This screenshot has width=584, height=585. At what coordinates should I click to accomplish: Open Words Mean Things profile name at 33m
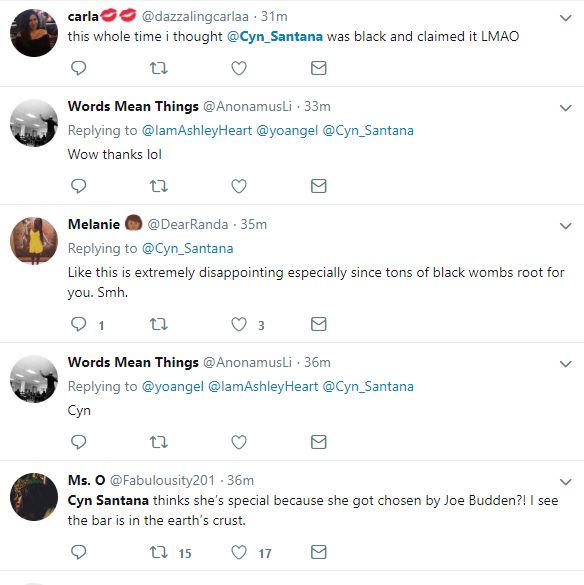point(133,106)
